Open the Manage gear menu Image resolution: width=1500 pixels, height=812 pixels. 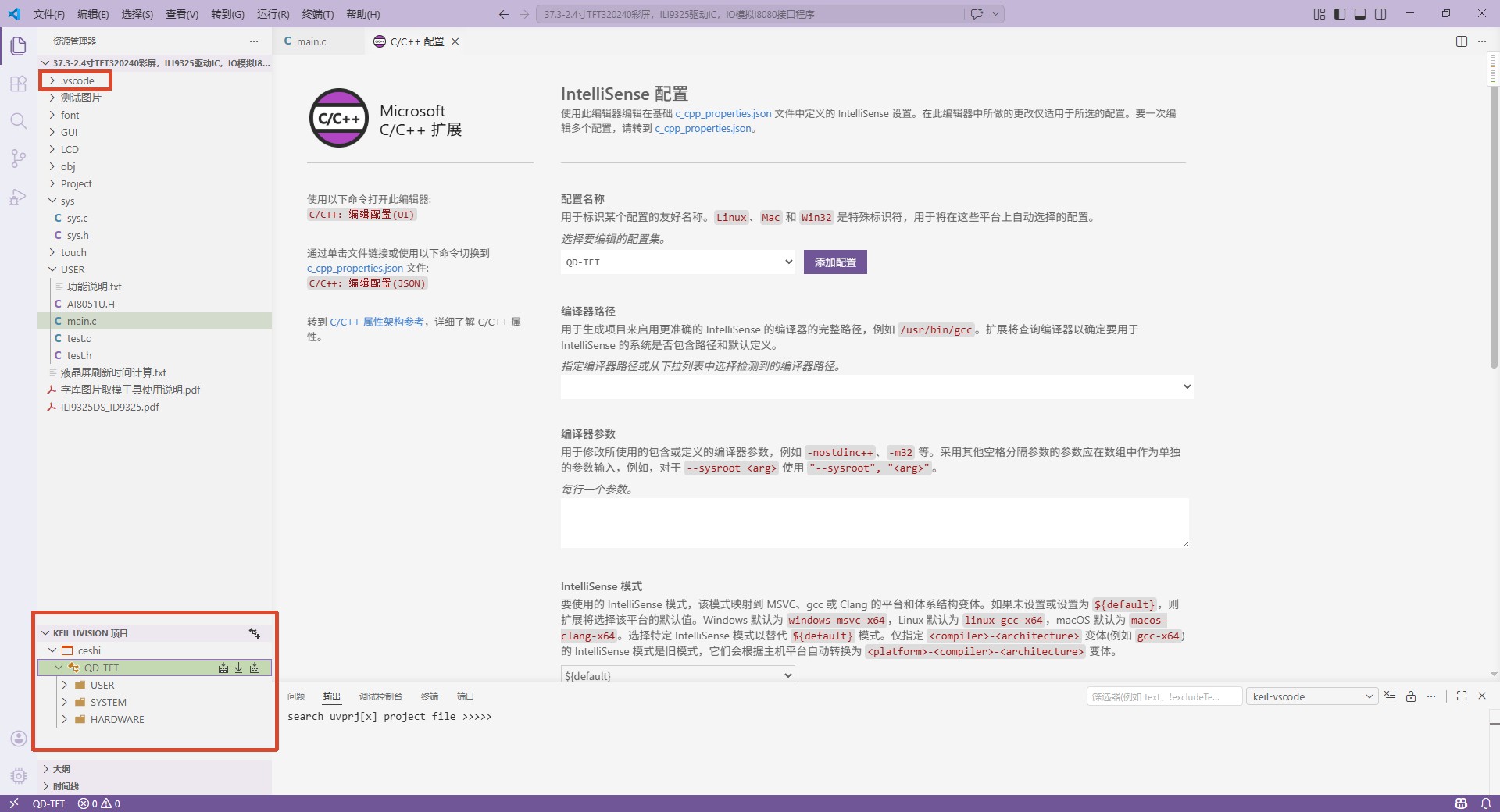[19, 776]
